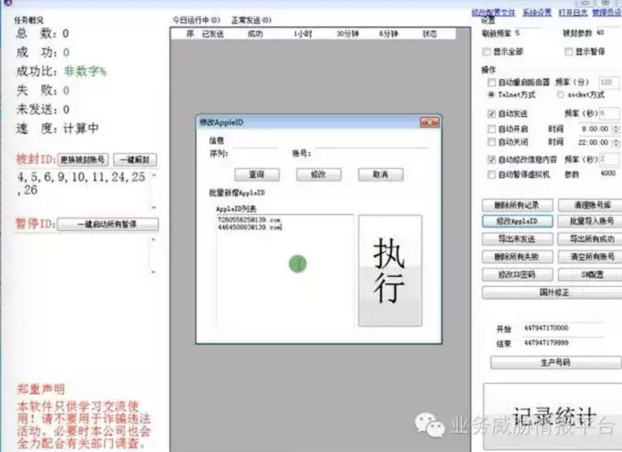Click 更换被封账号 button

point(83,160)
